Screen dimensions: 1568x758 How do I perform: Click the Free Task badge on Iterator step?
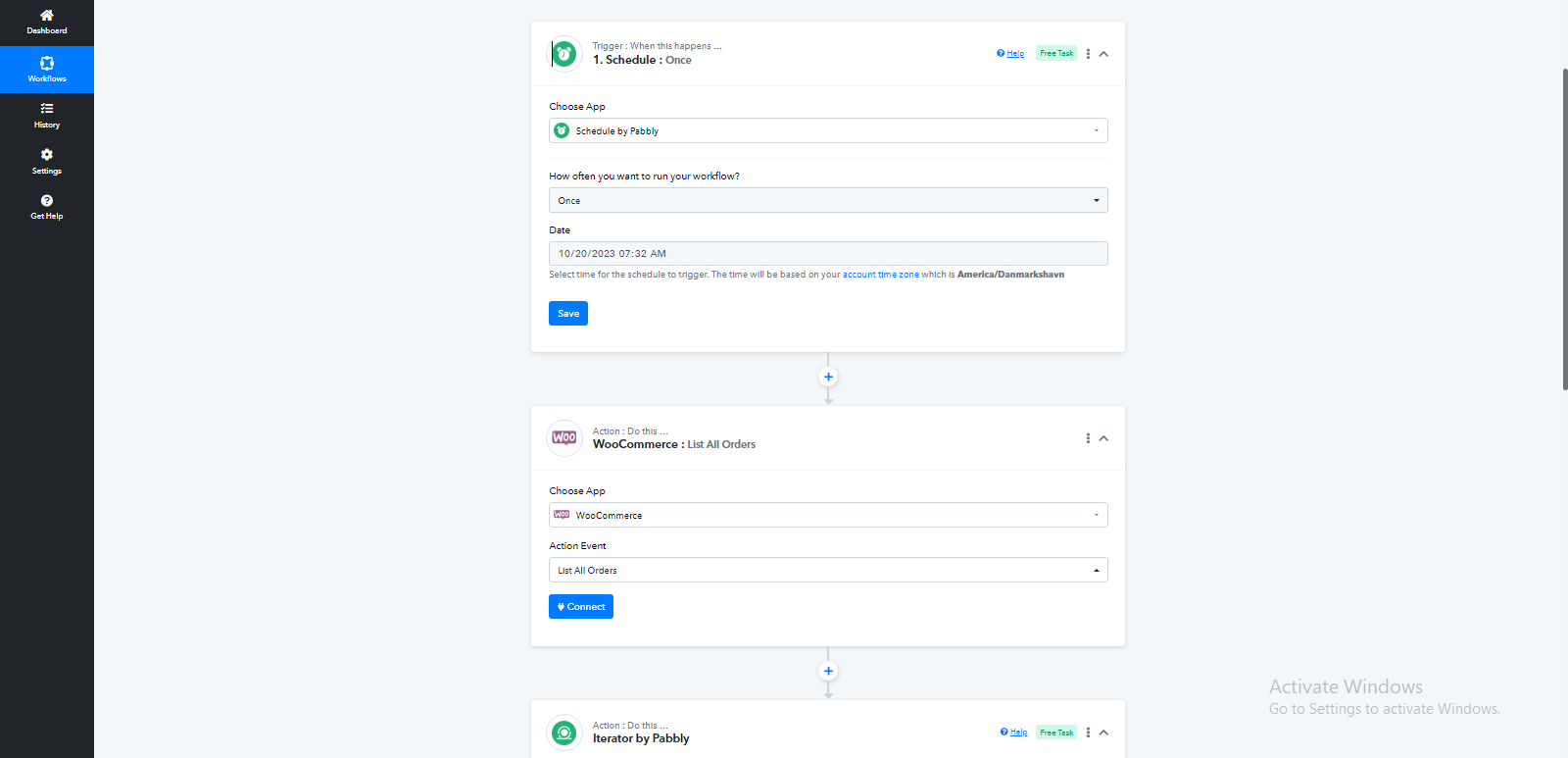coord(1056,733)
